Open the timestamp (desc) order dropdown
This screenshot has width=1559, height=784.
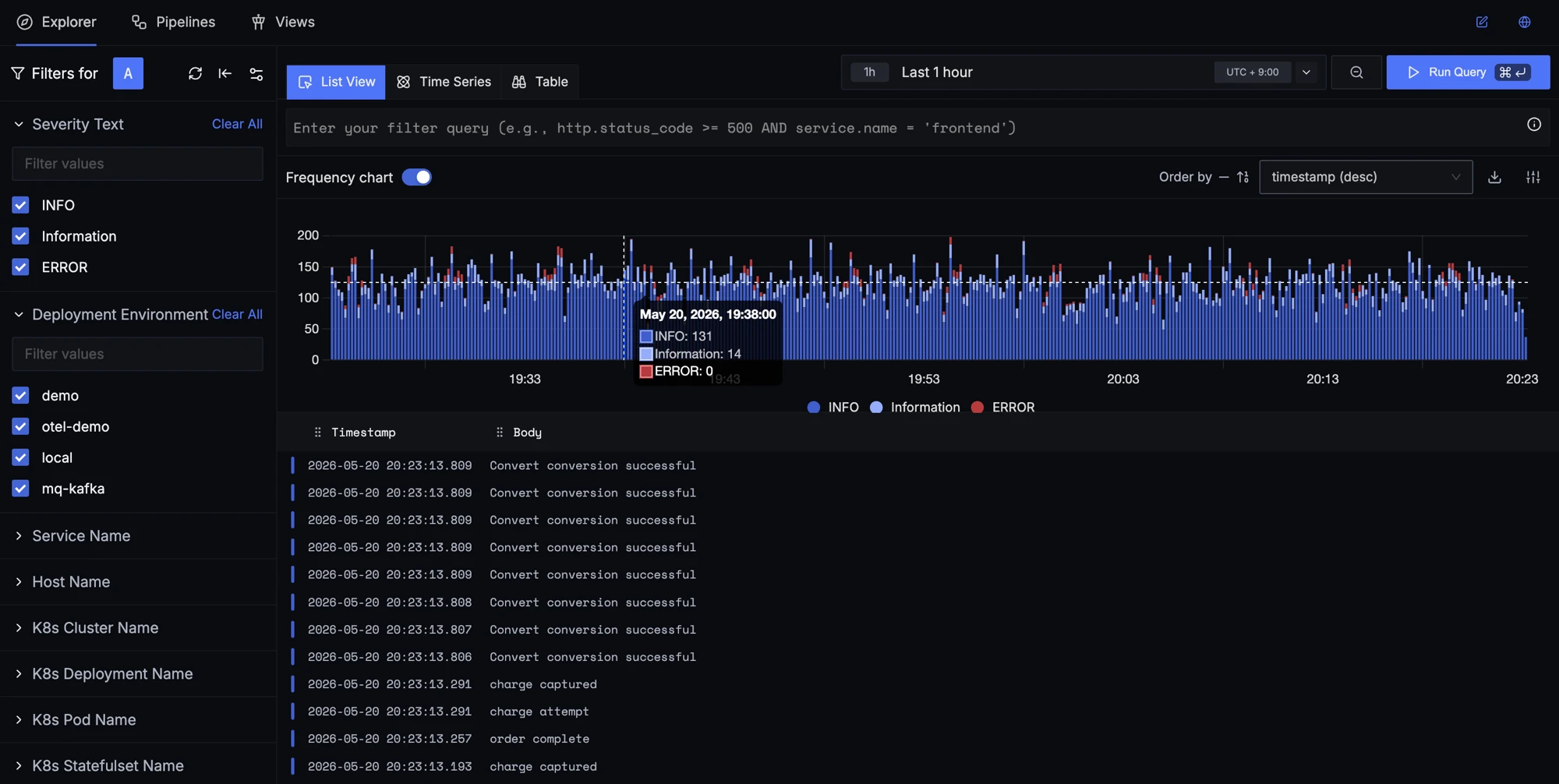coord(1366,178)
